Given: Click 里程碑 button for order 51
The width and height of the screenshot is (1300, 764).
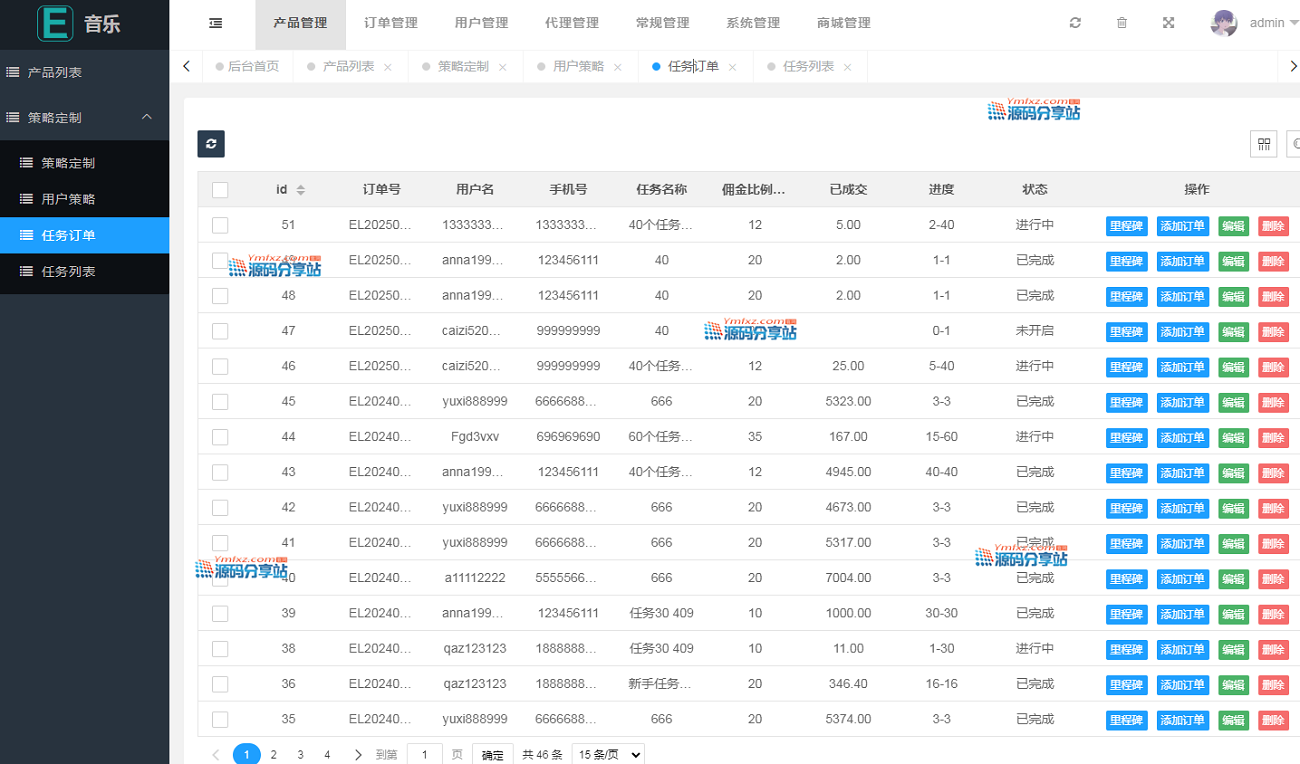Looking at the screenshot, I should tap(1126, 226).
